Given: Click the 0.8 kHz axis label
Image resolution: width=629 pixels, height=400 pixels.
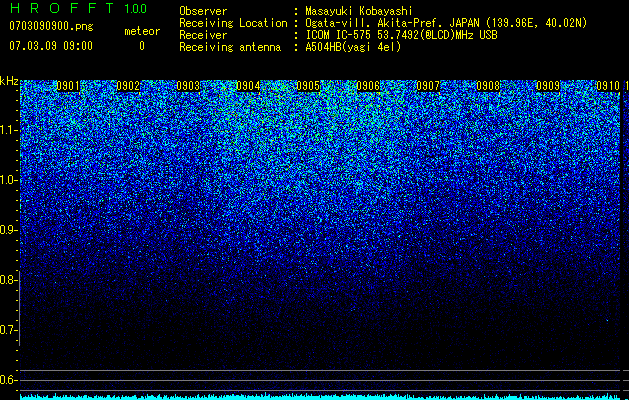Looking at the screenshot, I should (x=9, y=280).
